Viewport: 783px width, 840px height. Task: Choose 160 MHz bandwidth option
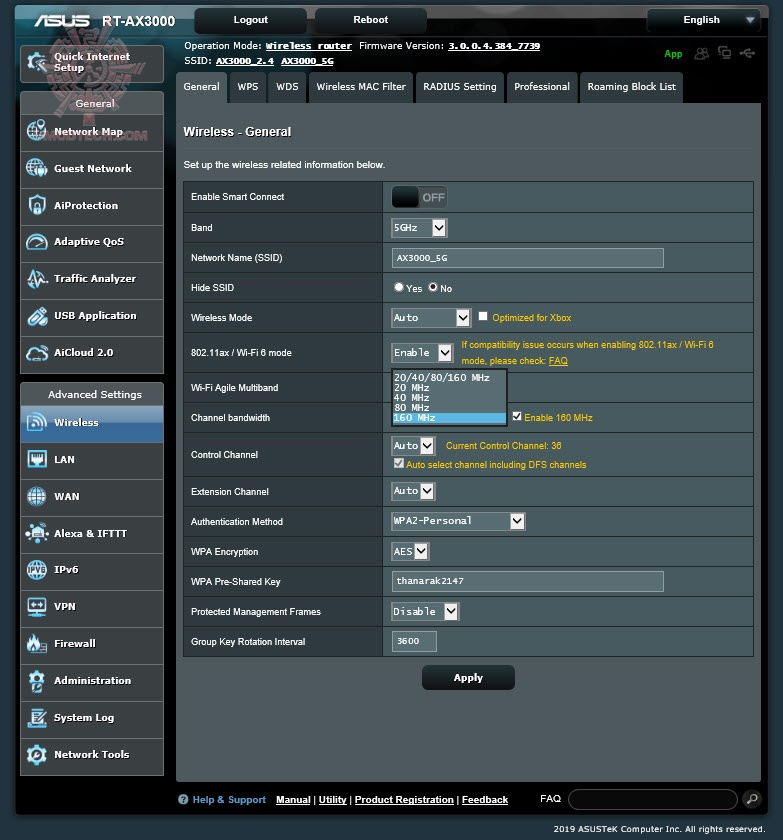449,418
